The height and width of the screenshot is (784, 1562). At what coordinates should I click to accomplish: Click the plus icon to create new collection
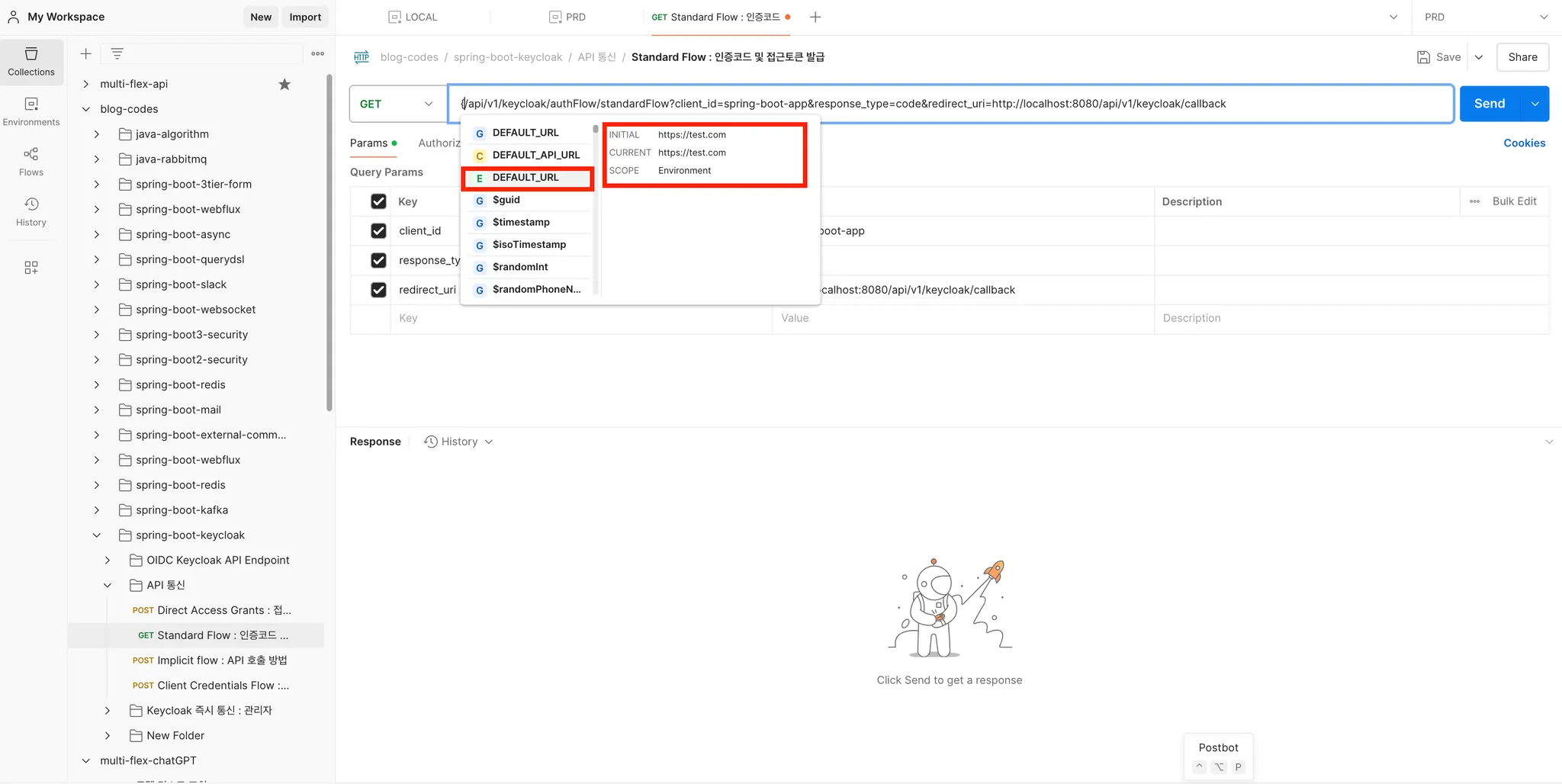pyautogui.click(x=86, y=53)
